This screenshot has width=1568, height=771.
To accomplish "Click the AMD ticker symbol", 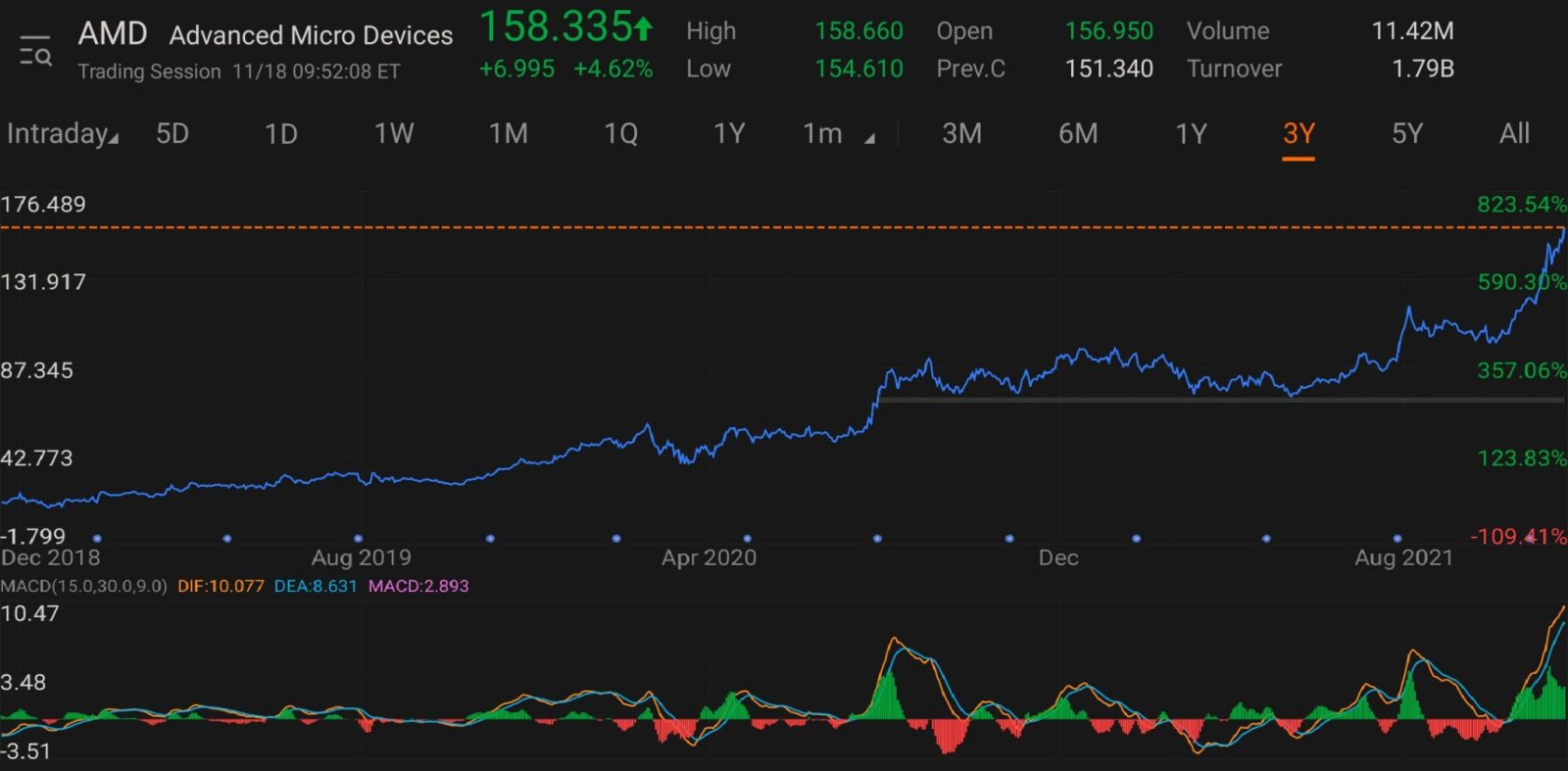I will point(113,33).
